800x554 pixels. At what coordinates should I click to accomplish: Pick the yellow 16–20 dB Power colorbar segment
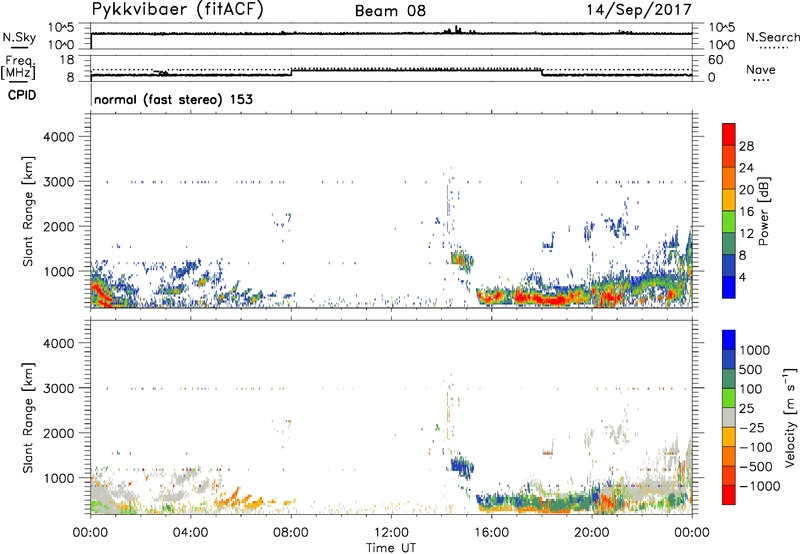729,200
